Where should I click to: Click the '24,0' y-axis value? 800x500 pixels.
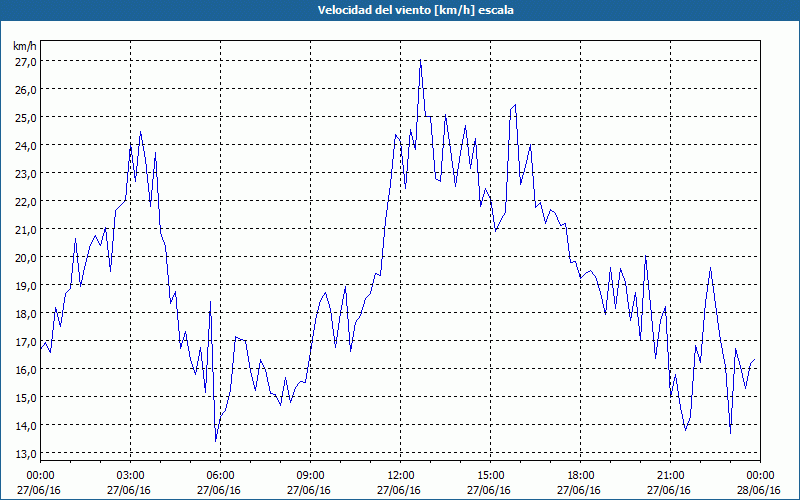(x=24, y=145)
